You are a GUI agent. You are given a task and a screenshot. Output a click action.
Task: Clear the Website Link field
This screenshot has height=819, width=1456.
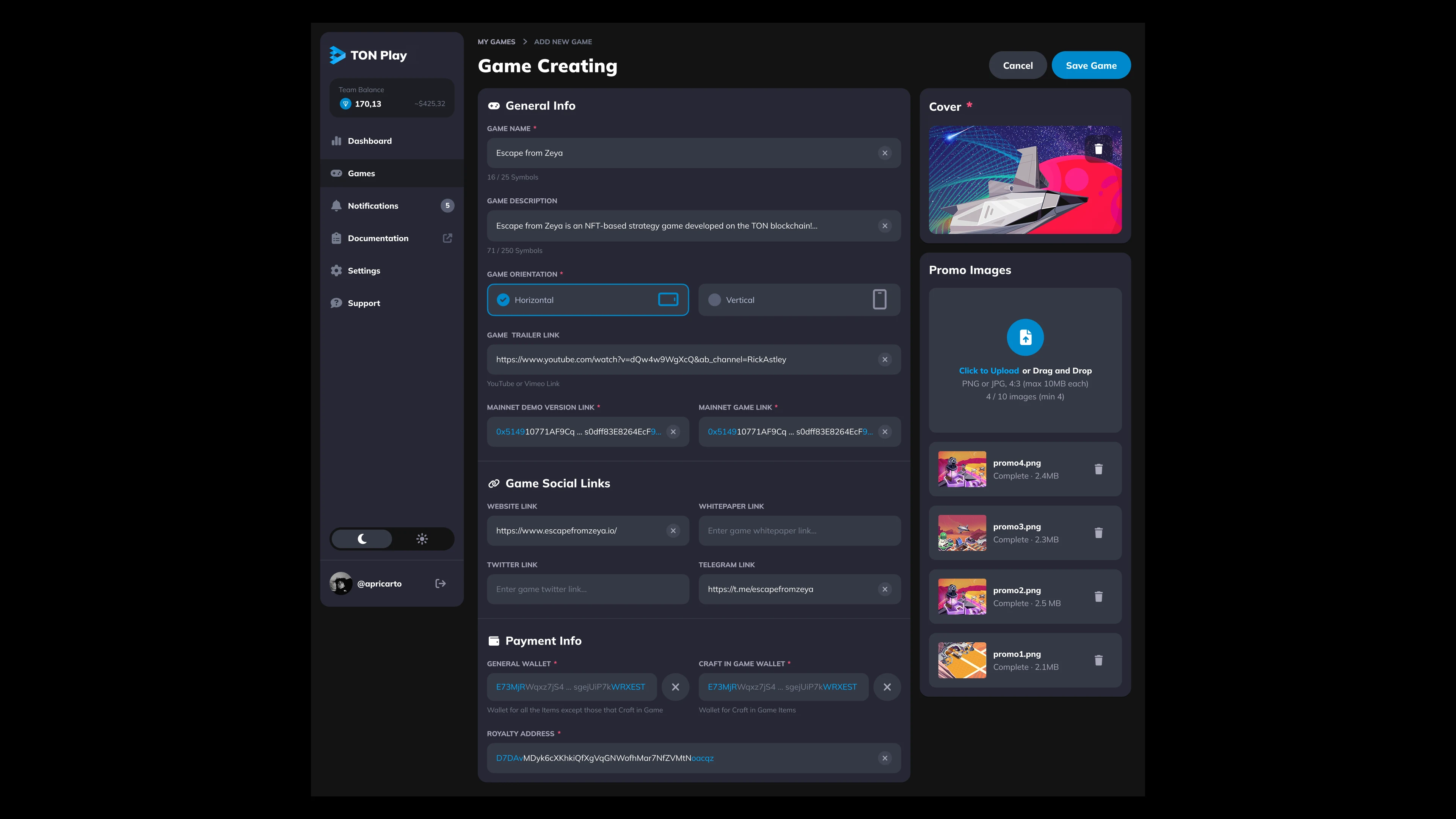coord(673,531)
